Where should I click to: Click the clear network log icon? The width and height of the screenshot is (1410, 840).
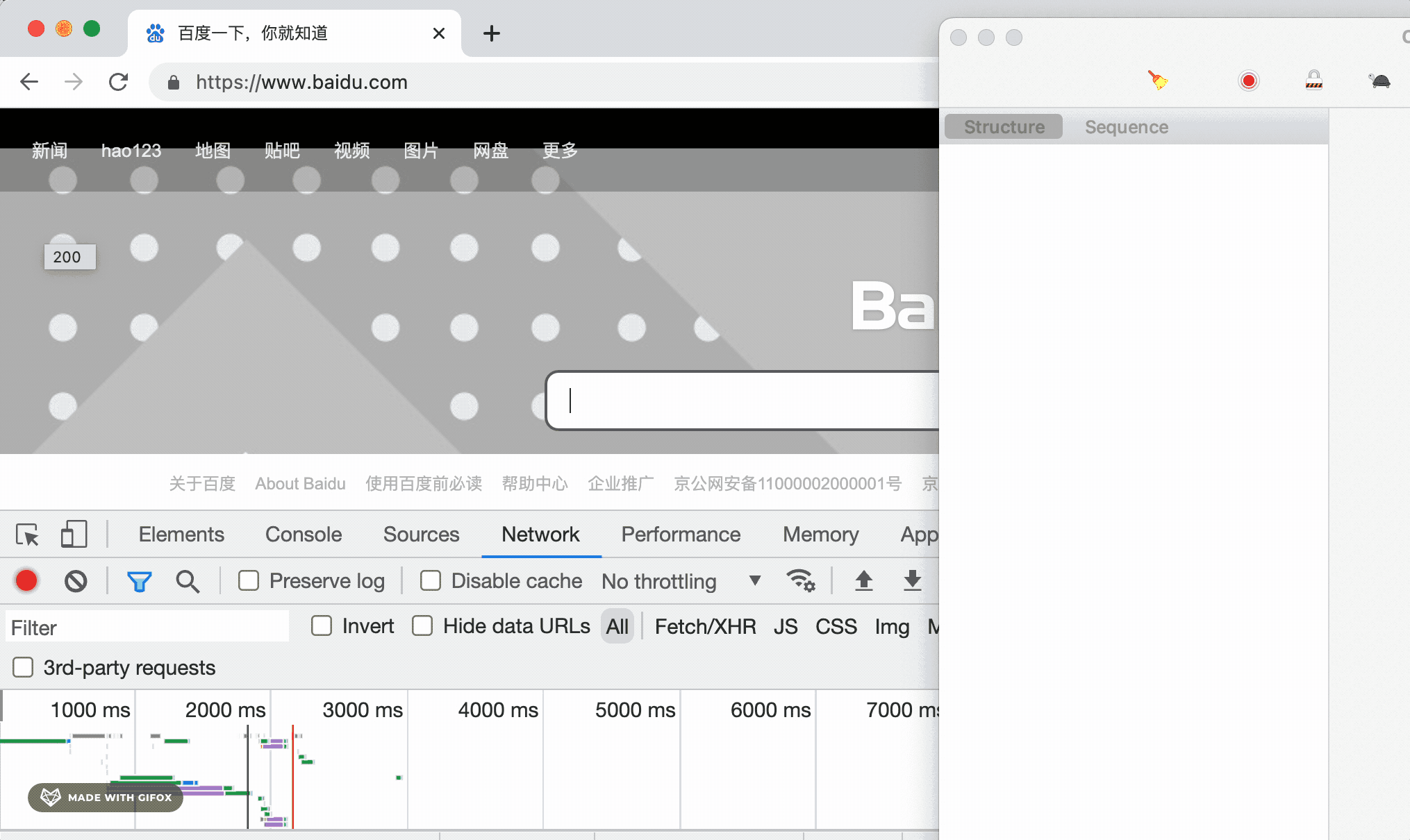point(76,580)
